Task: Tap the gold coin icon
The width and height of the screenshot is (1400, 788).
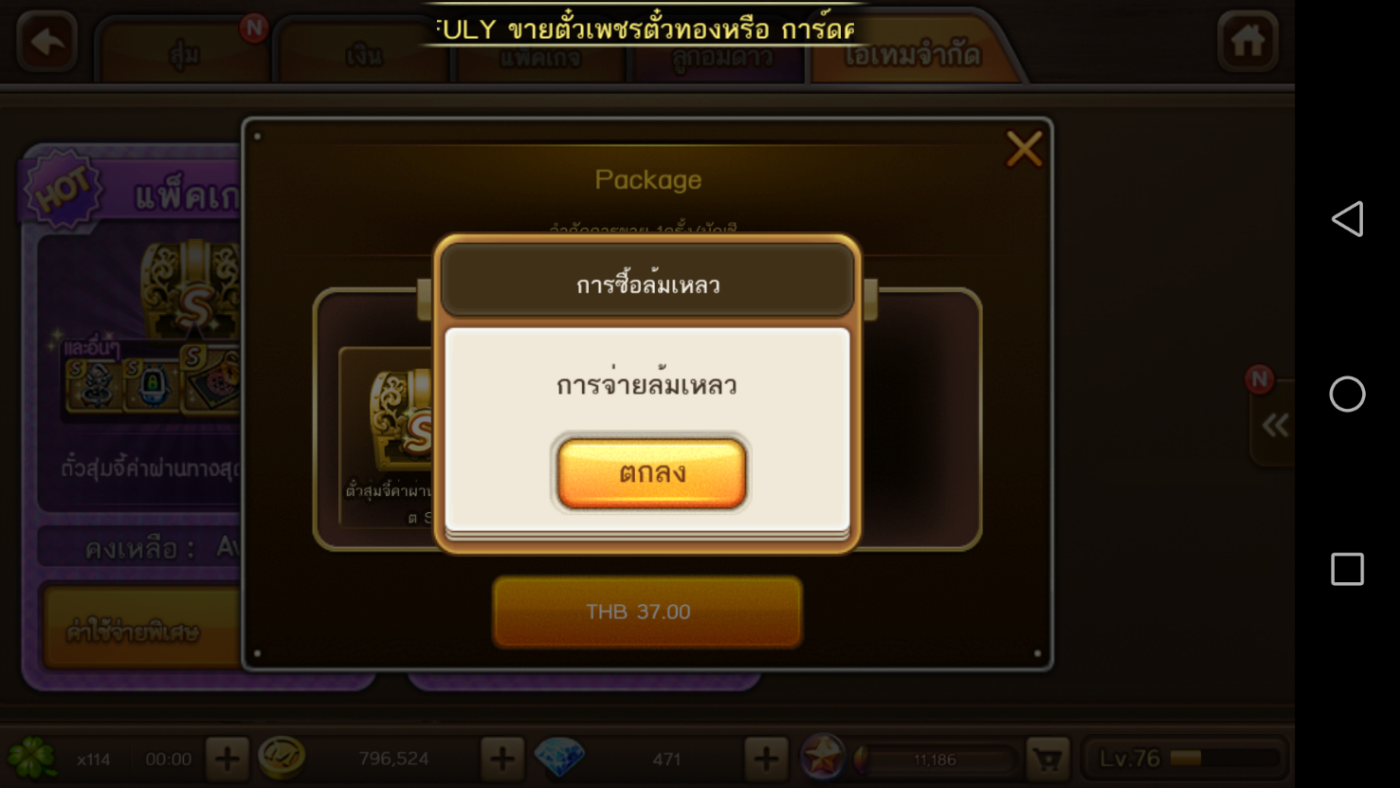Action: coord(281,759)
